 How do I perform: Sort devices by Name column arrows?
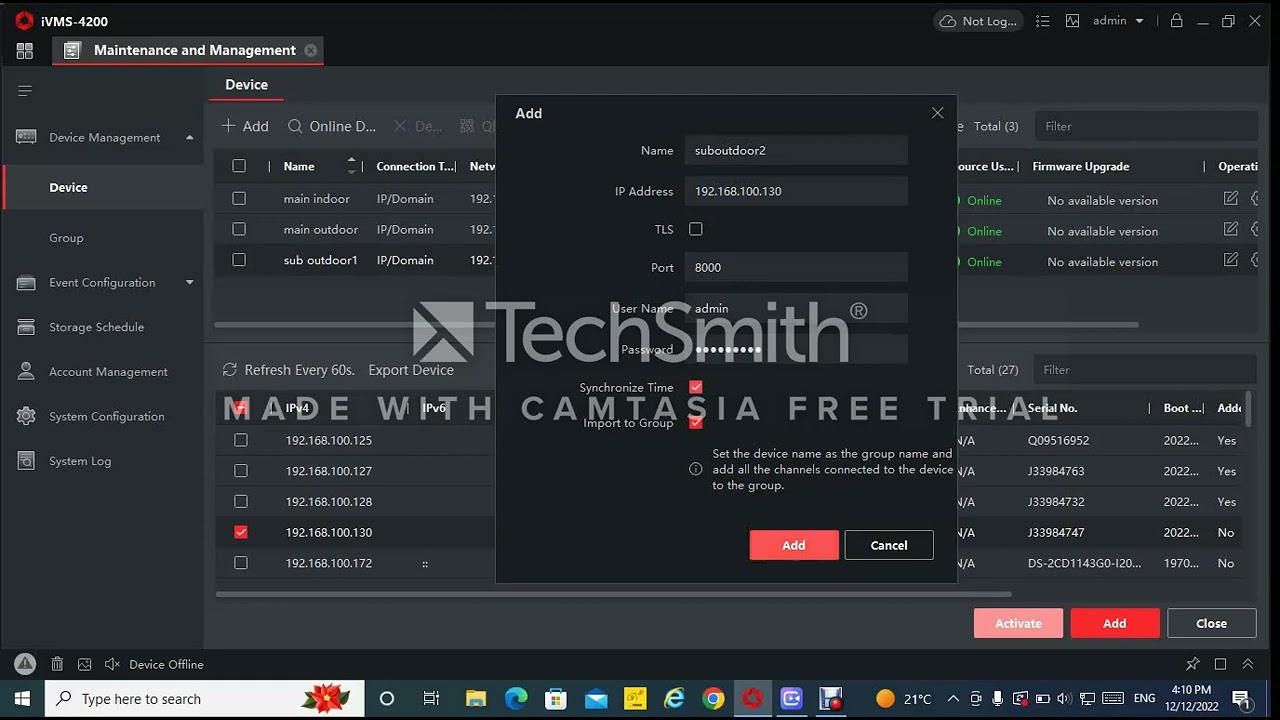351,166
